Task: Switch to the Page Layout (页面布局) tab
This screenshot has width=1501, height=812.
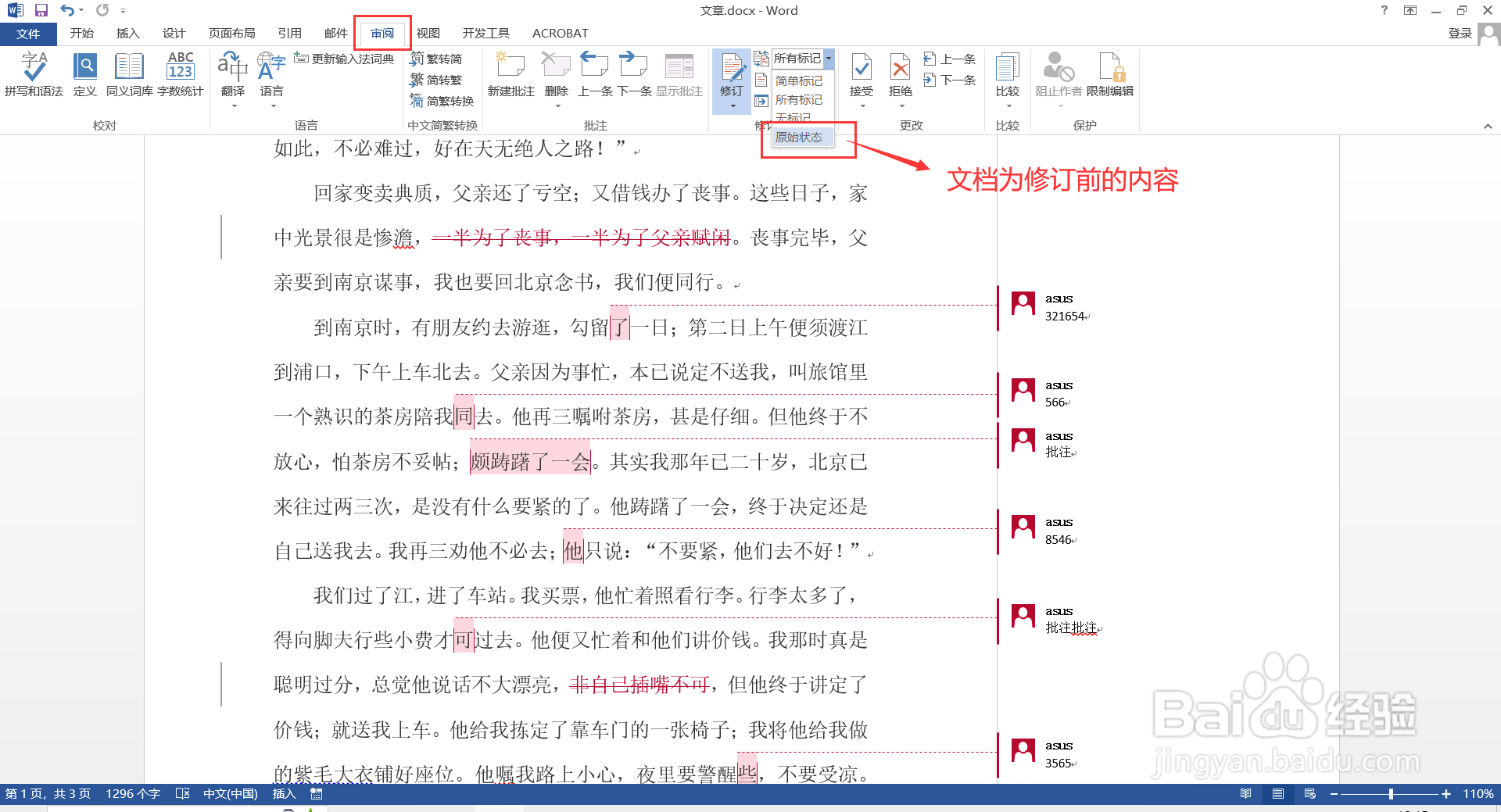Action: coord(231,34)
